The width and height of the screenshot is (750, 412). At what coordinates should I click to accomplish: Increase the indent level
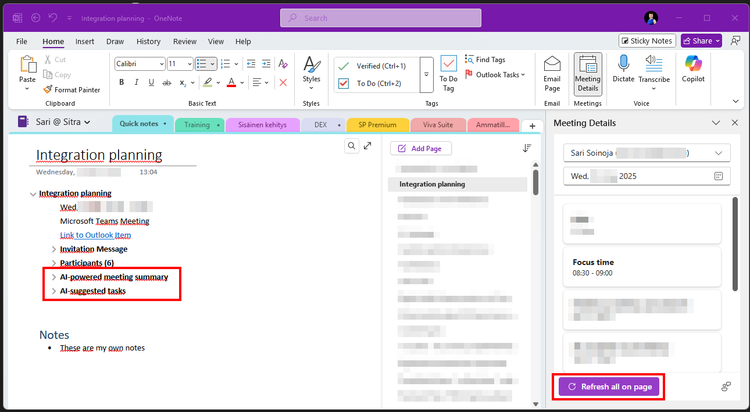click(266, 64)
